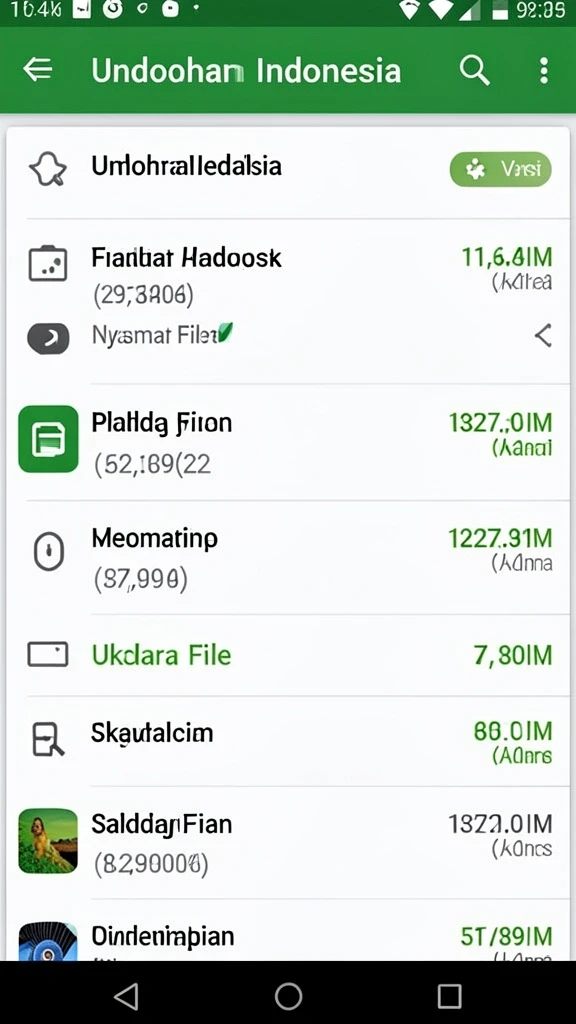Viewport: 576px width, 1024px height.
Task: Tap the green Vasi button
Action: (x=500, y=170)
